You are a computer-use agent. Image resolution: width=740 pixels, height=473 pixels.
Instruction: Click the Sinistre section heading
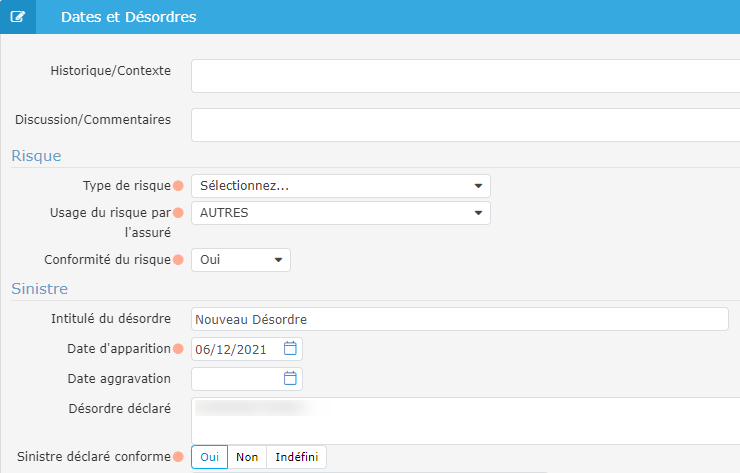click(39, 288)
